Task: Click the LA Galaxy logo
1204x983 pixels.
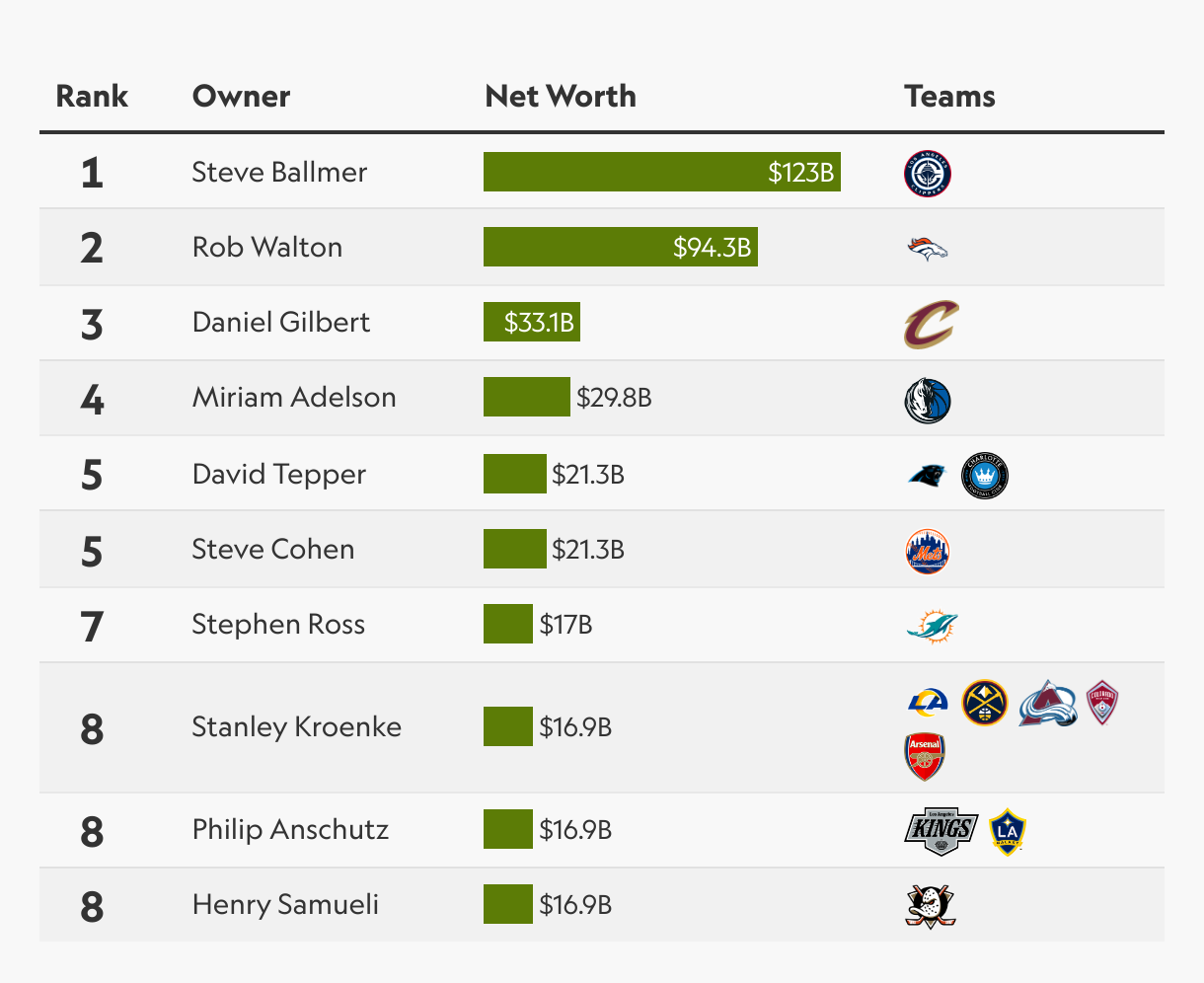Action: [x=1008, y=832]
